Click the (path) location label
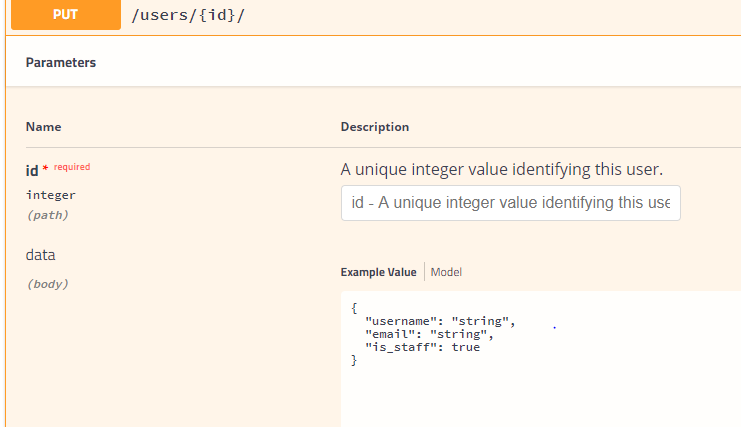This screenshot has width=741, height=427. click(x=47, y=215)
